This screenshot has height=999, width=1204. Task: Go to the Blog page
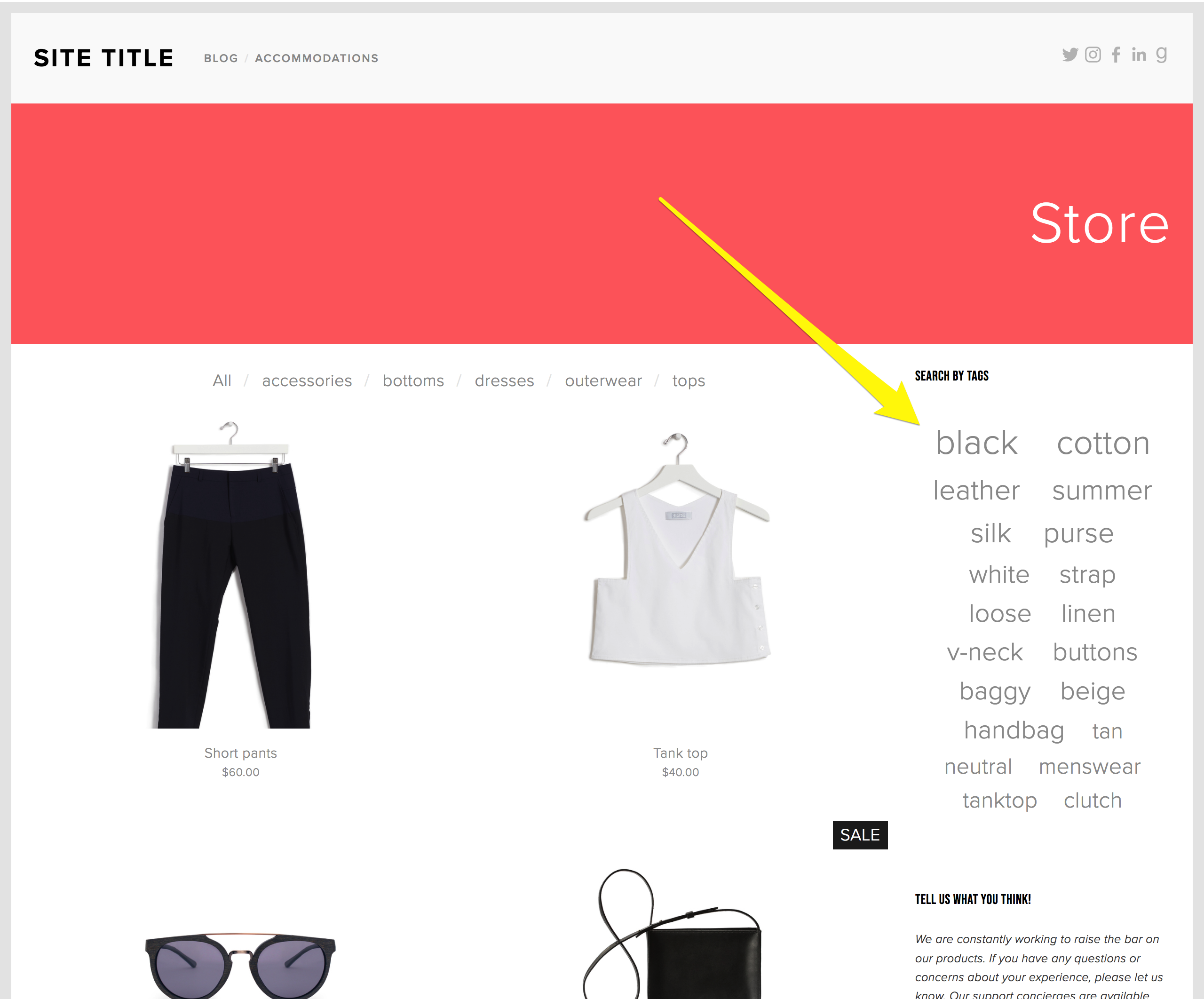tap(221, 58)
